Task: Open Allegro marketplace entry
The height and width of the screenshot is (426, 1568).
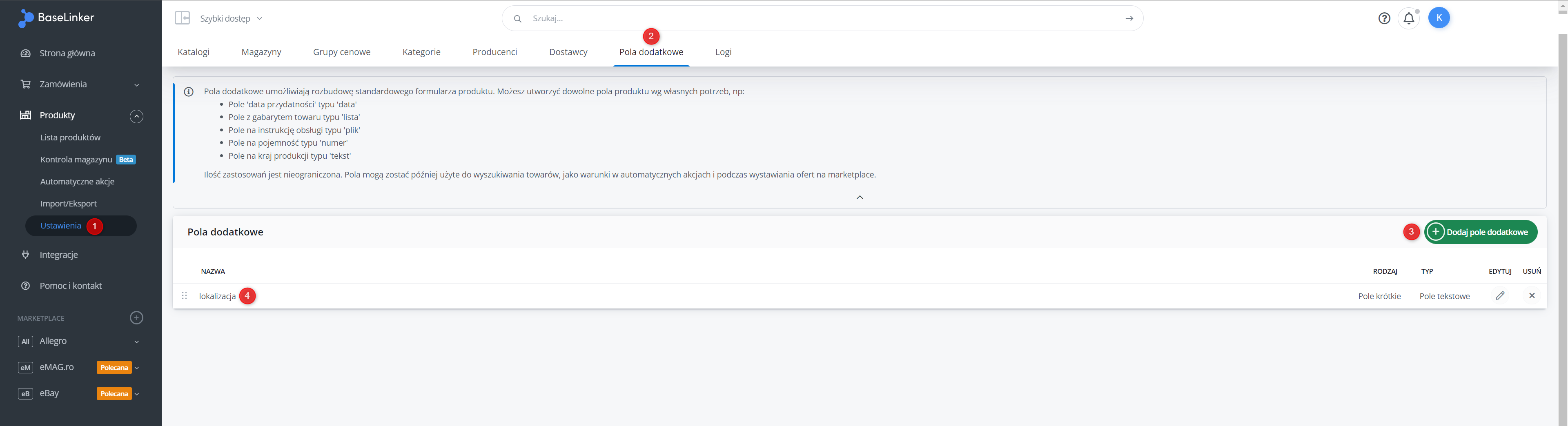Action: (x=53, y=342)
